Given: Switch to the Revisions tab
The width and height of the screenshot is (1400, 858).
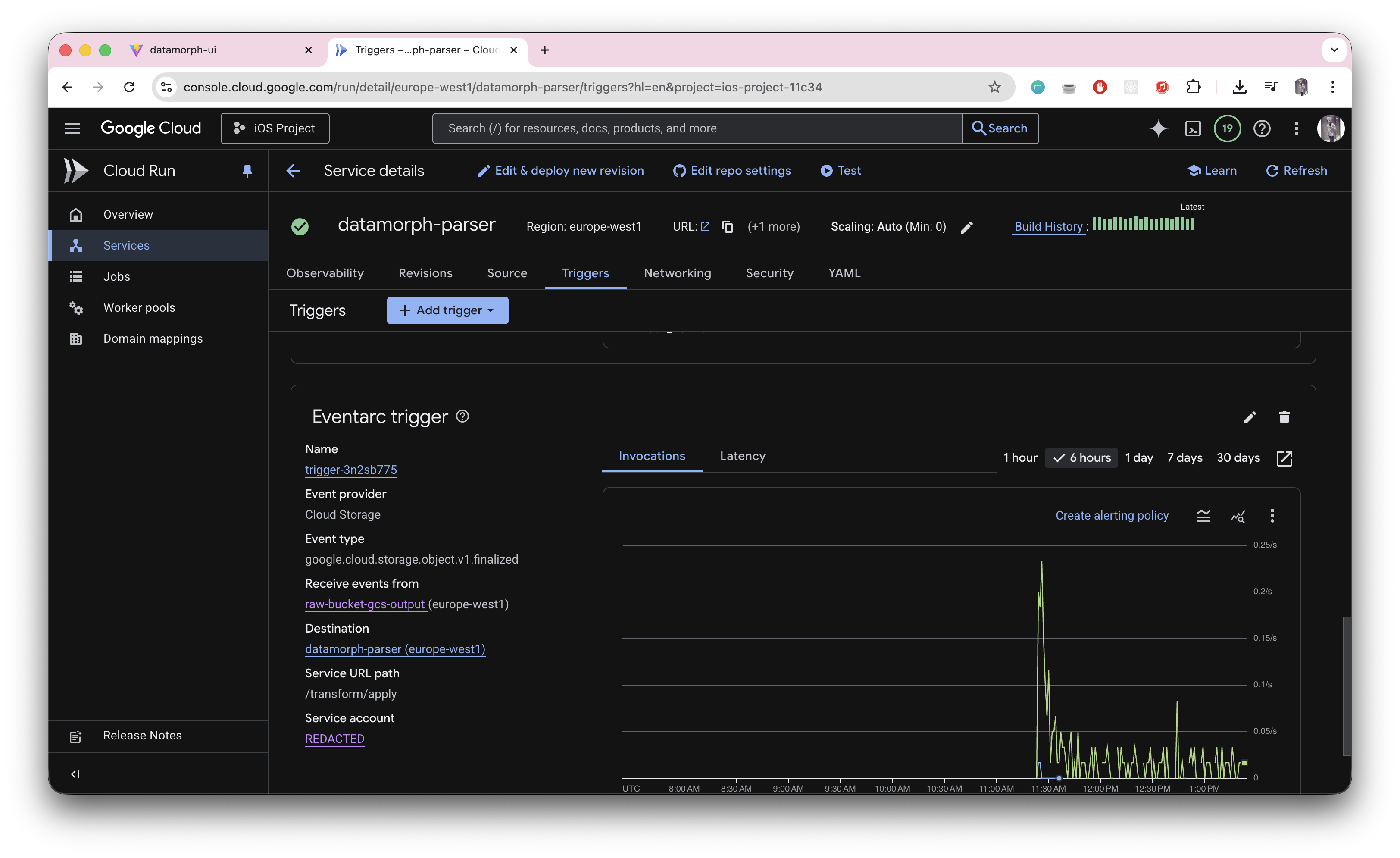Looking at the screenshot, I should tap(425, 273).
